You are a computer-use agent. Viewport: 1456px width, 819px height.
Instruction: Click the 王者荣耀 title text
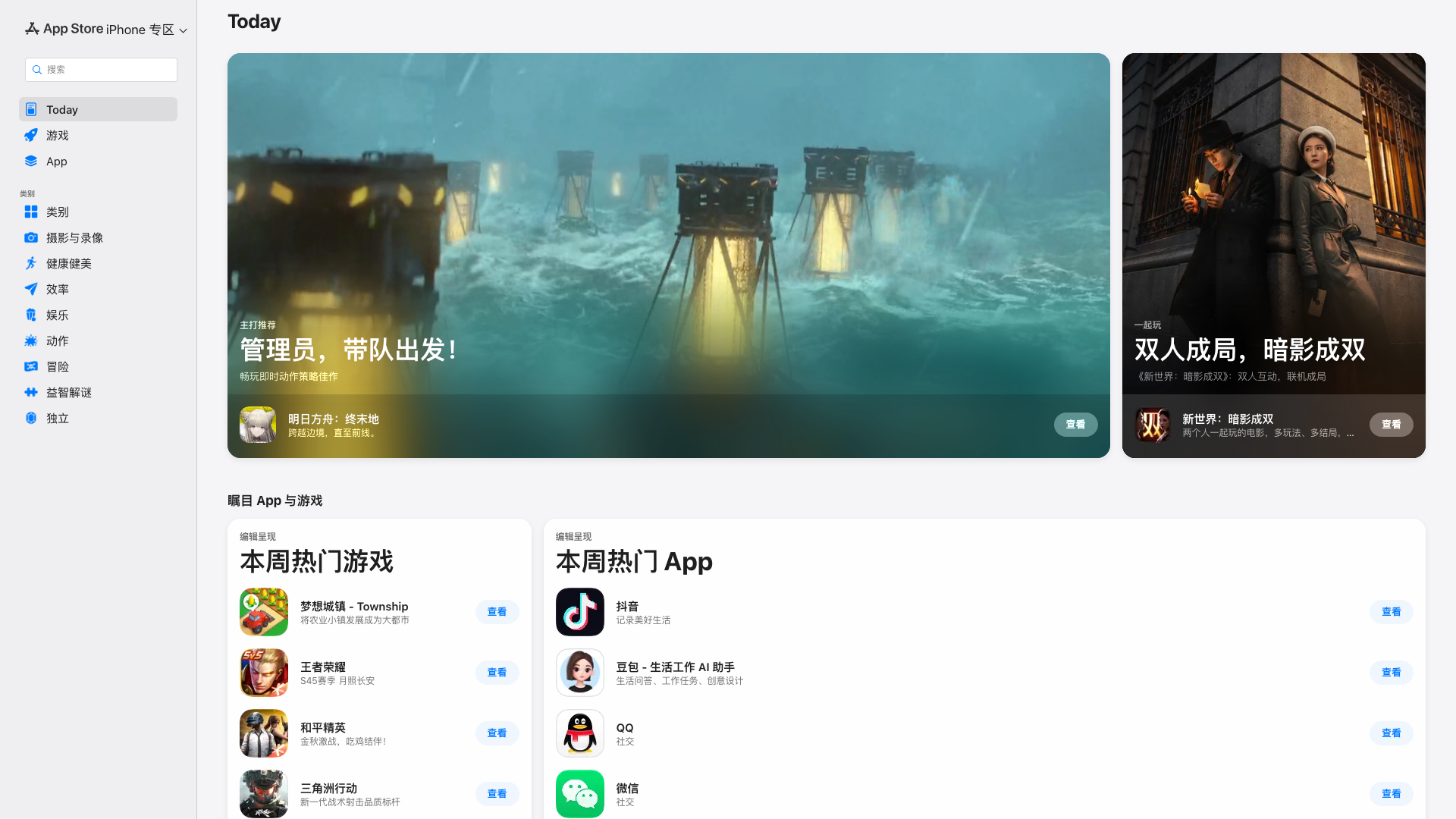(x=323, y=667)
